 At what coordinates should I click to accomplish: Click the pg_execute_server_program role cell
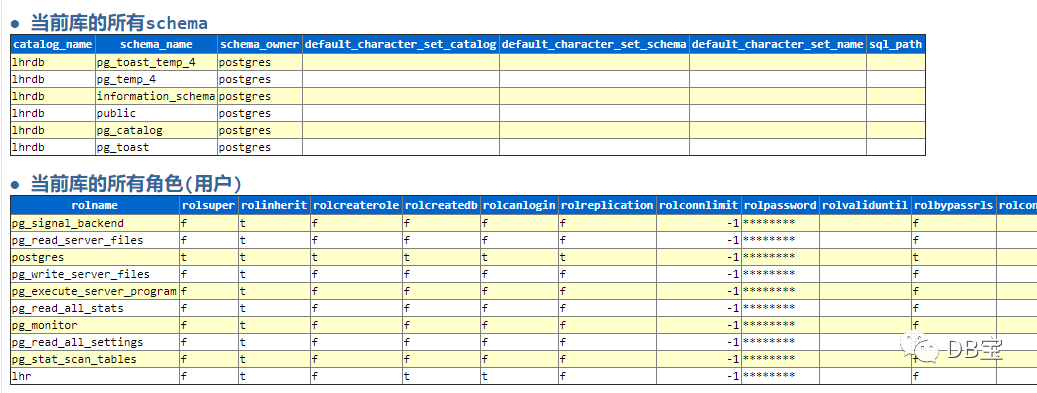(95, 291)
